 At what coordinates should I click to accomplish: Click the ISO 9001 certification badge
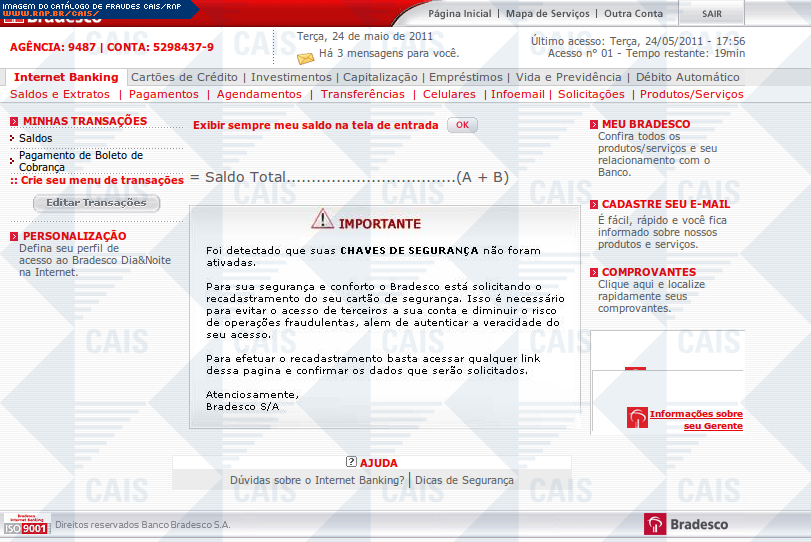coord(26,524)
